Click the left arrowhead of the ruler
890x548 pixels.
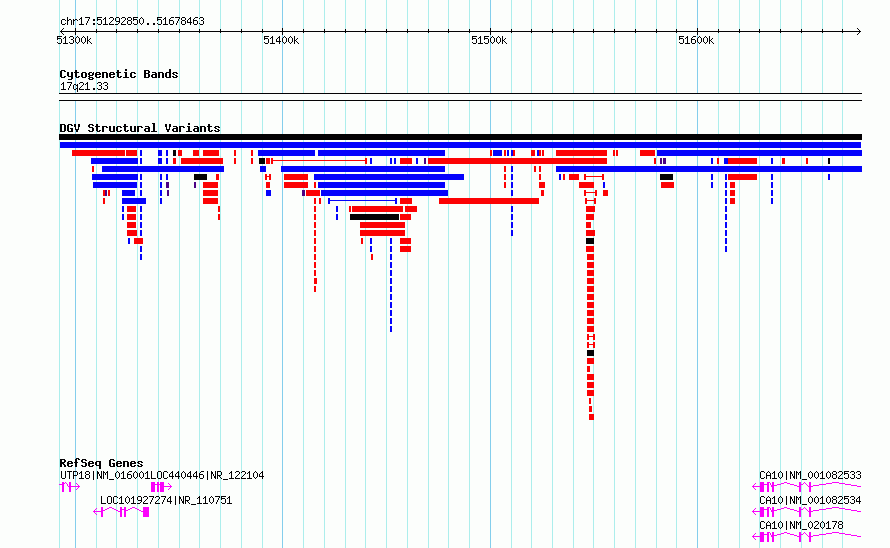(62, 31)
